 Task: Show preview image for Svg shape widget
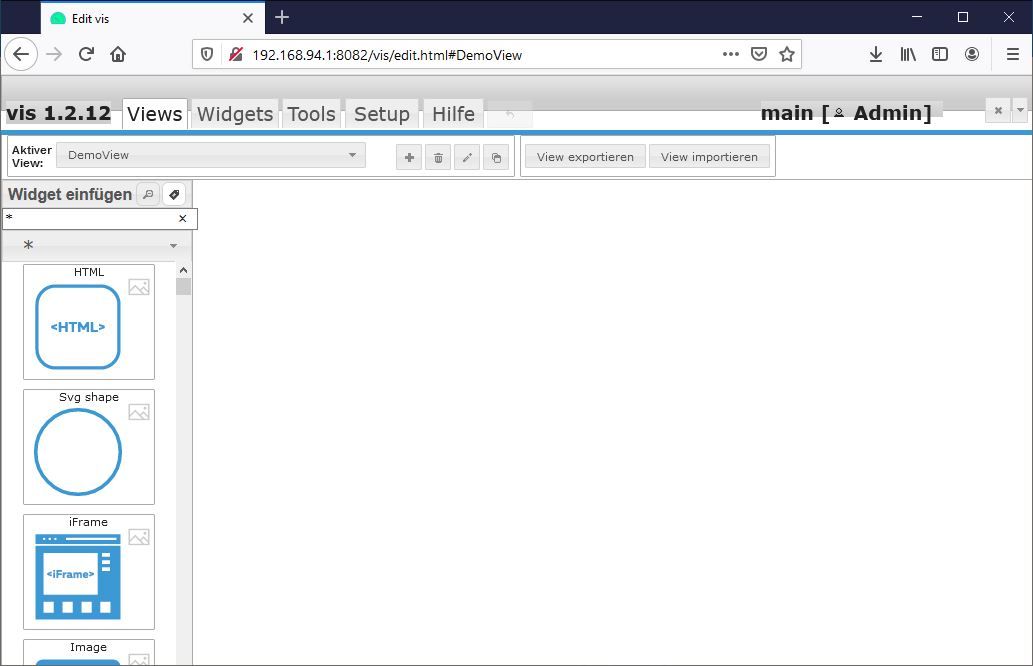tap(139, 412)
